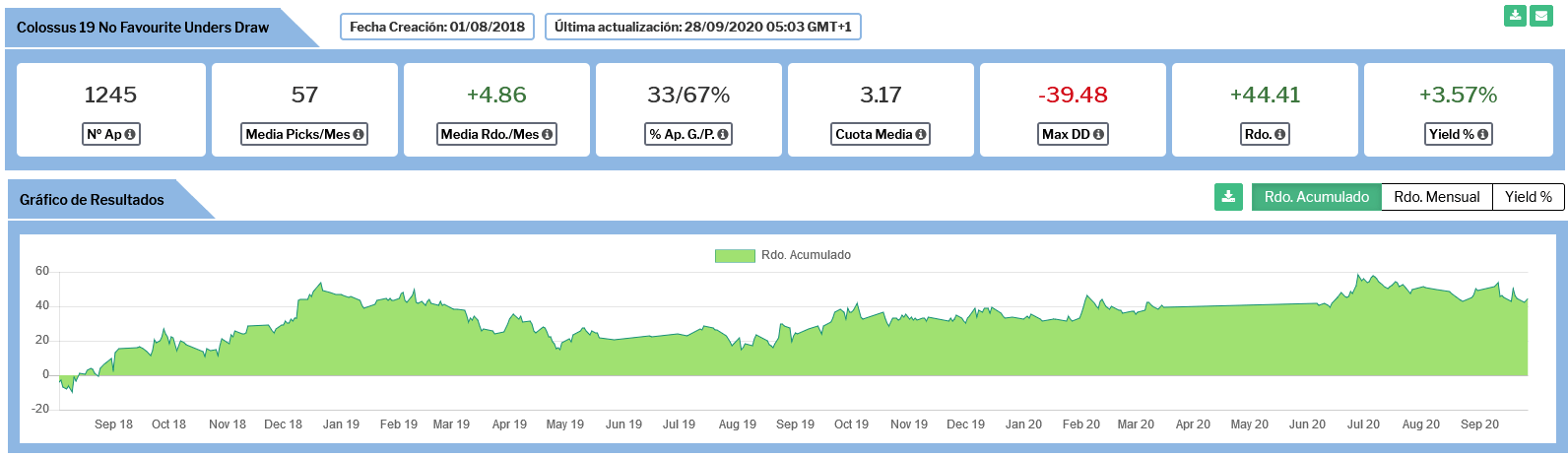Click the Nº Ap label box
This screenshot has width=1568, height=456.
(111, 134)
